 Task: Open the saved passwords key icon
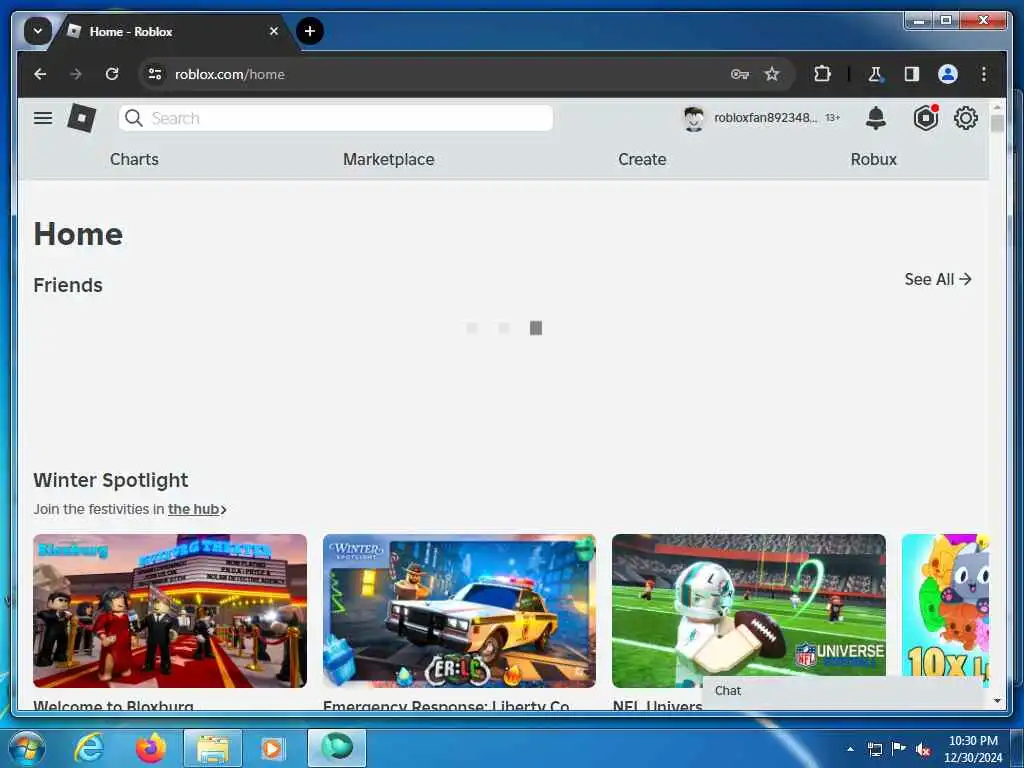tap(739, 74)
